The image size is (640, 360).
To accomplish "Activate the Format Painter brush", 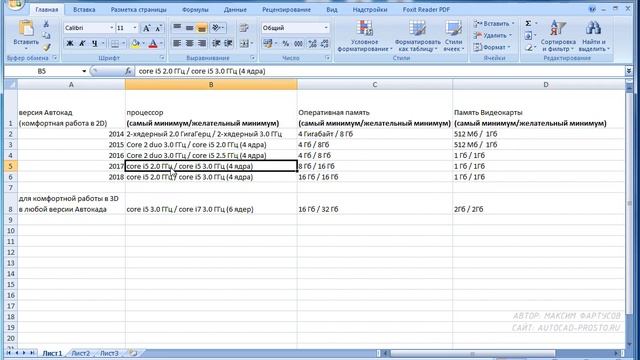I will [x=47, y=47].
